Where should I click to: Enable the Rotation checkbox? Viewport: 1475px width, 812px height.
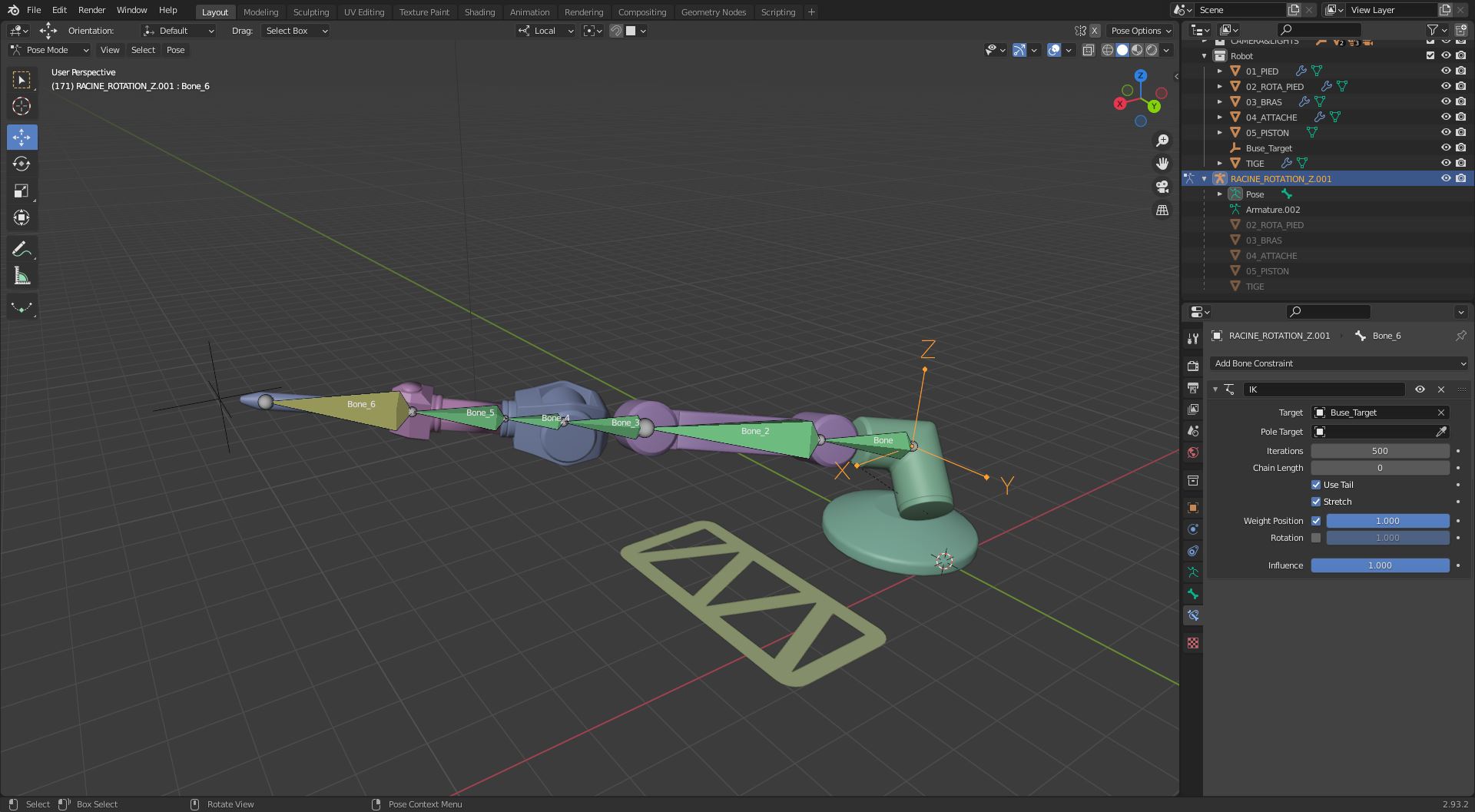1316,538
